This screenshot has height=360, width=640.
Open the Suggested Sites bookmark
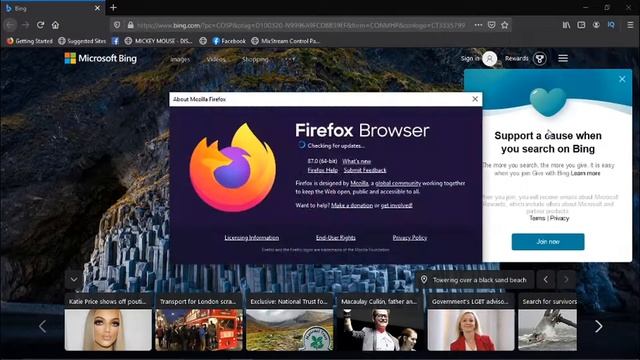tap(82, 41)
